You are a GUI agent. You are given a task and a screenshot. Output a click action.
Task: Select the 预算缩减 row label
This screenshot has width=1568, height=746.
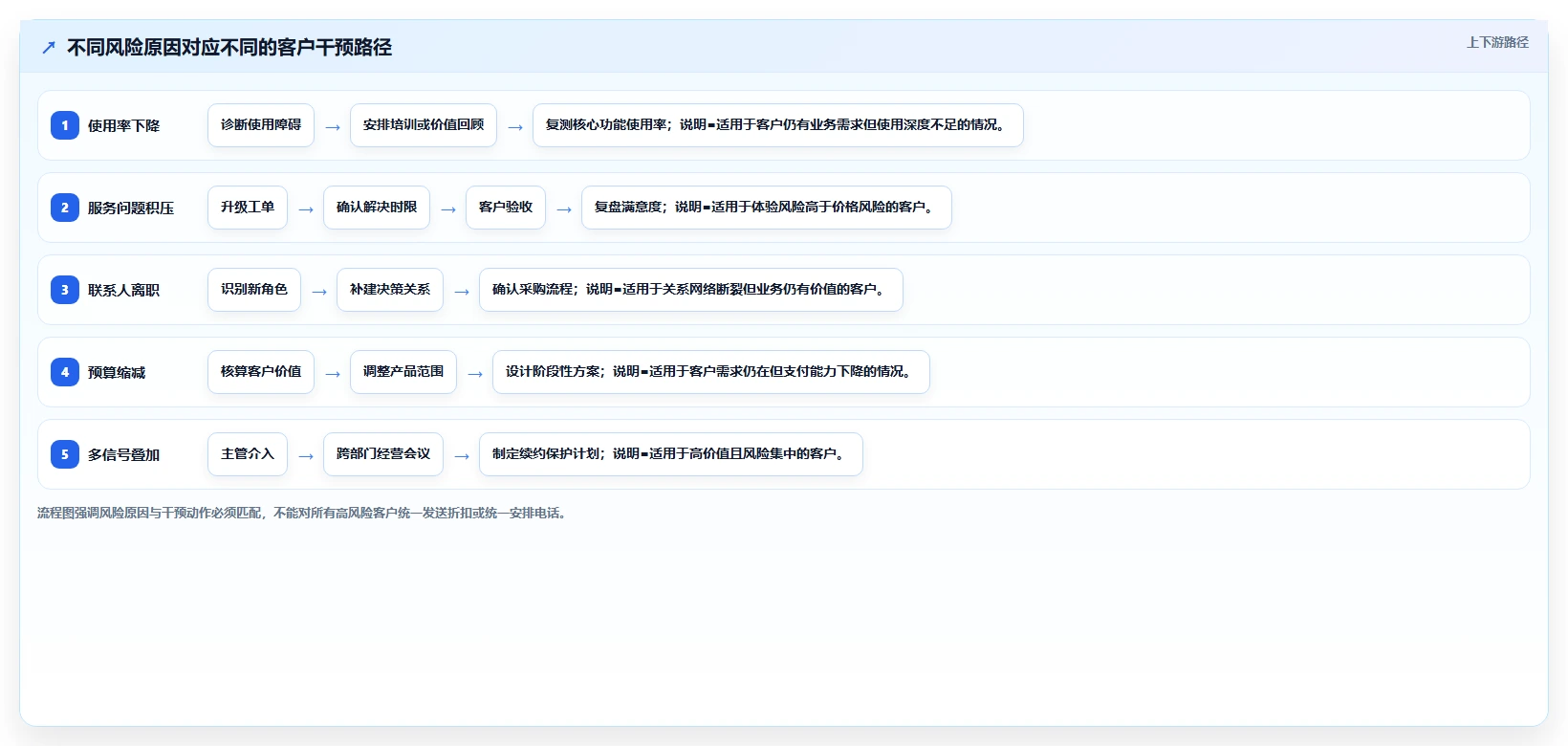click(x=117, y=372)
